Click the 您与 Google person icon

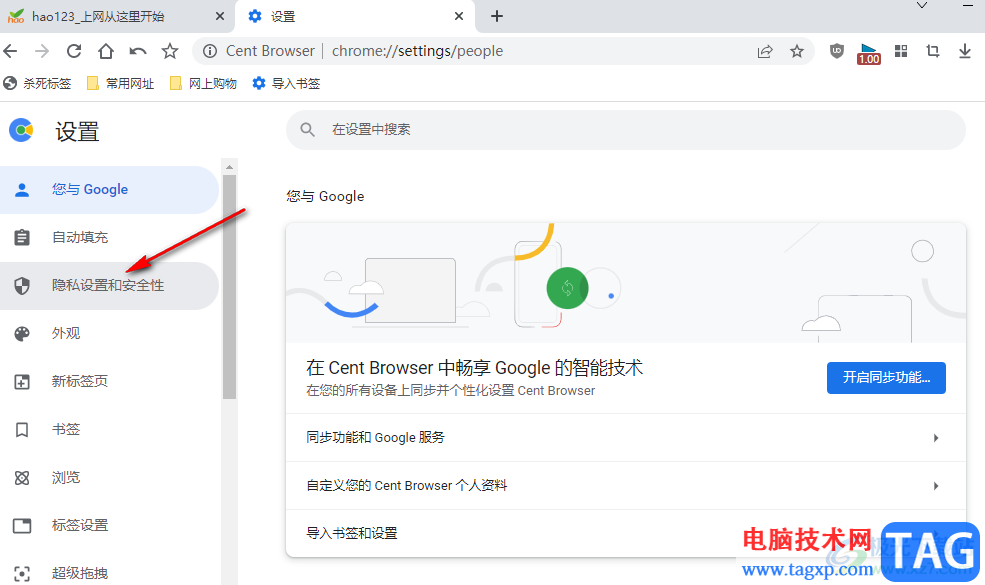coord(22,190)
